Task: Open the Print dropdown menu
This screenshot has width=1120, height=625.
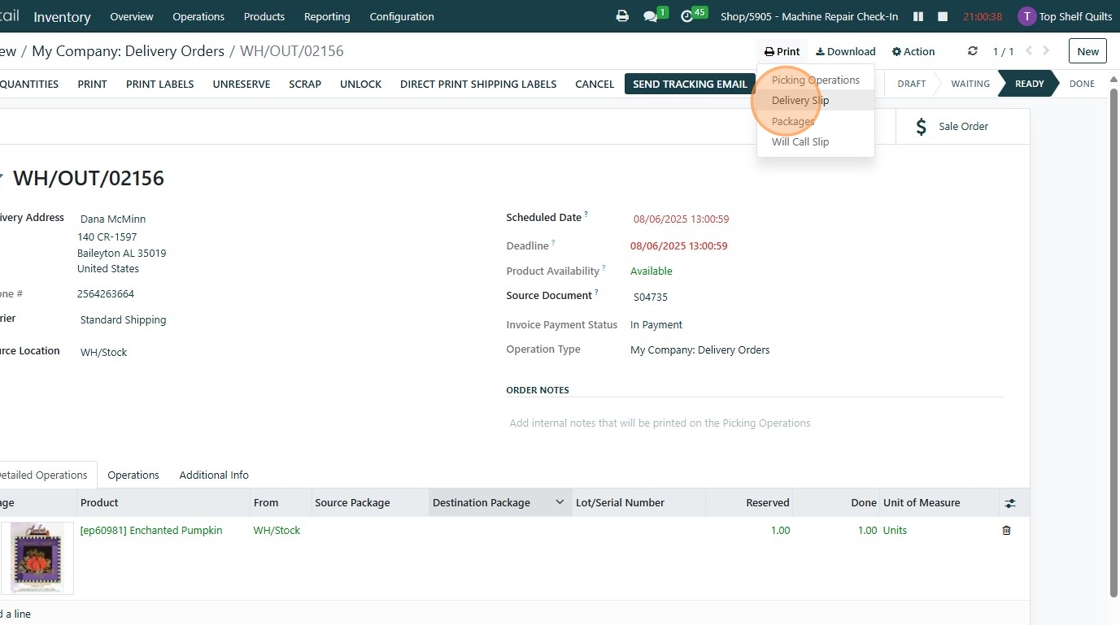Action: coord(781,51)
